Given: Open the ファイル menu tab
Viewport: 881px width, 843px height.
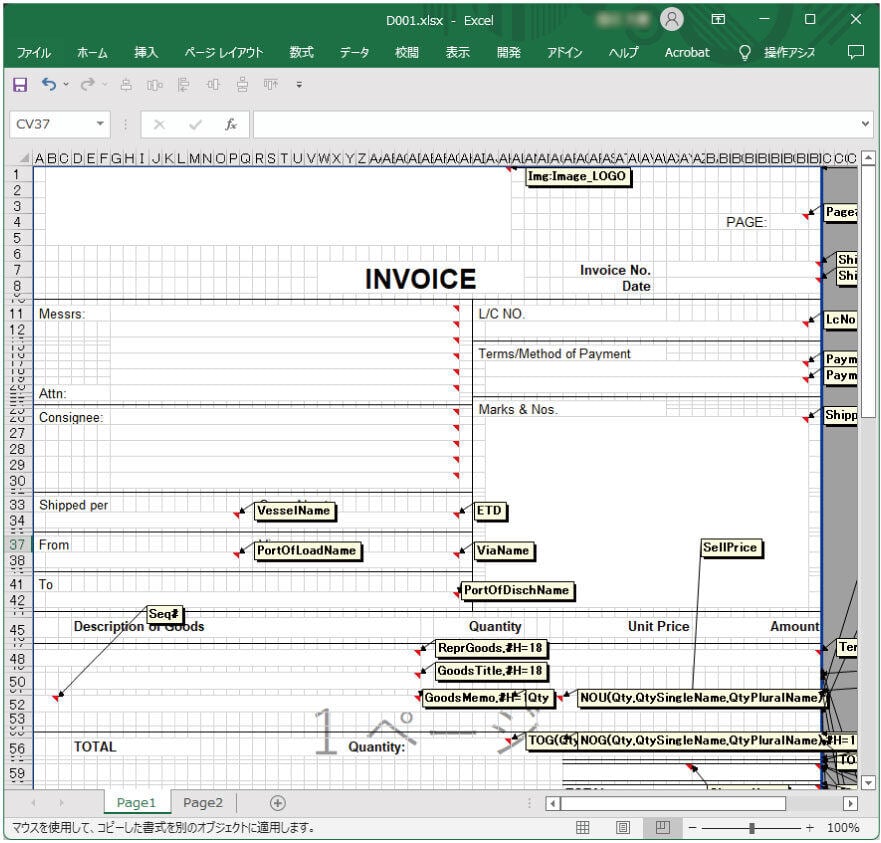Looking at the screenshot, I should coord(33,53).
